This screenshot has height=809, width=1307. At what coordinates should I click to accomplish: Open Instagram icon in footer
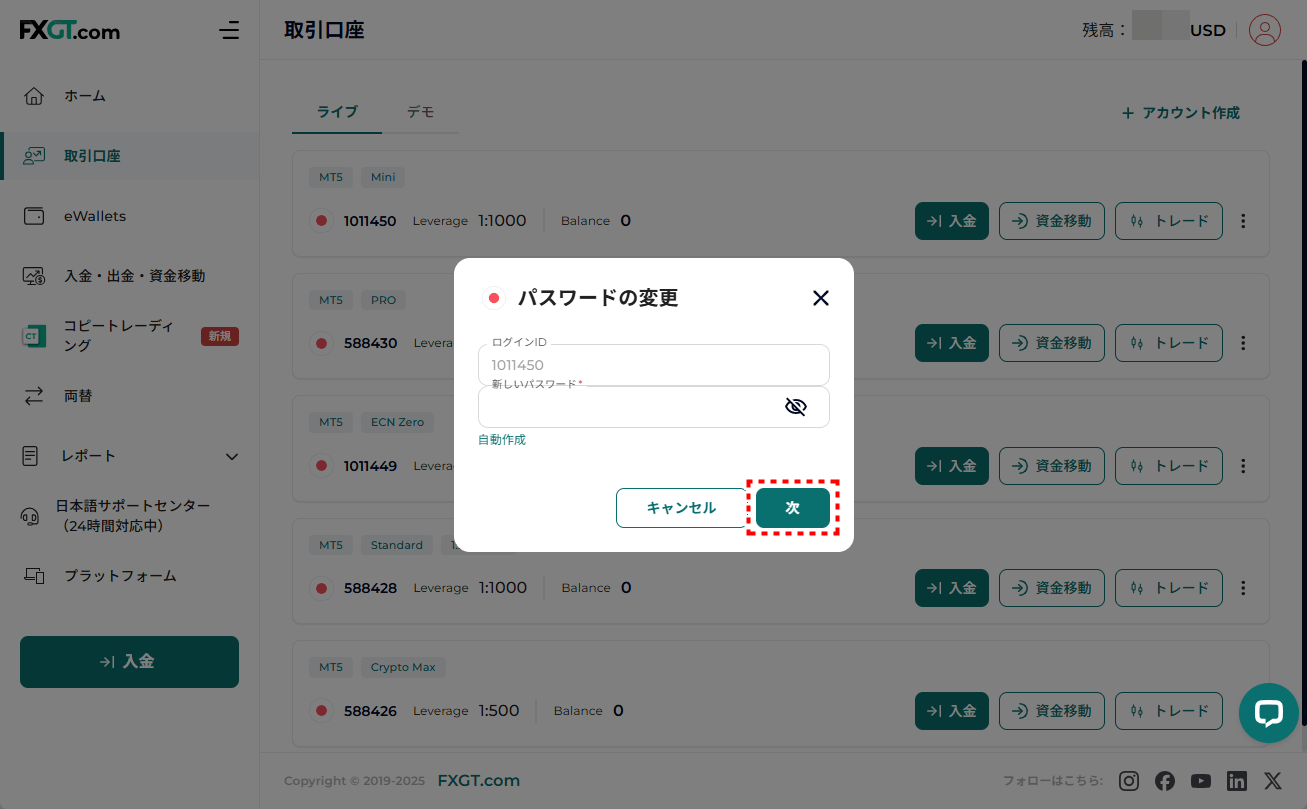(x=1129, y=781)
